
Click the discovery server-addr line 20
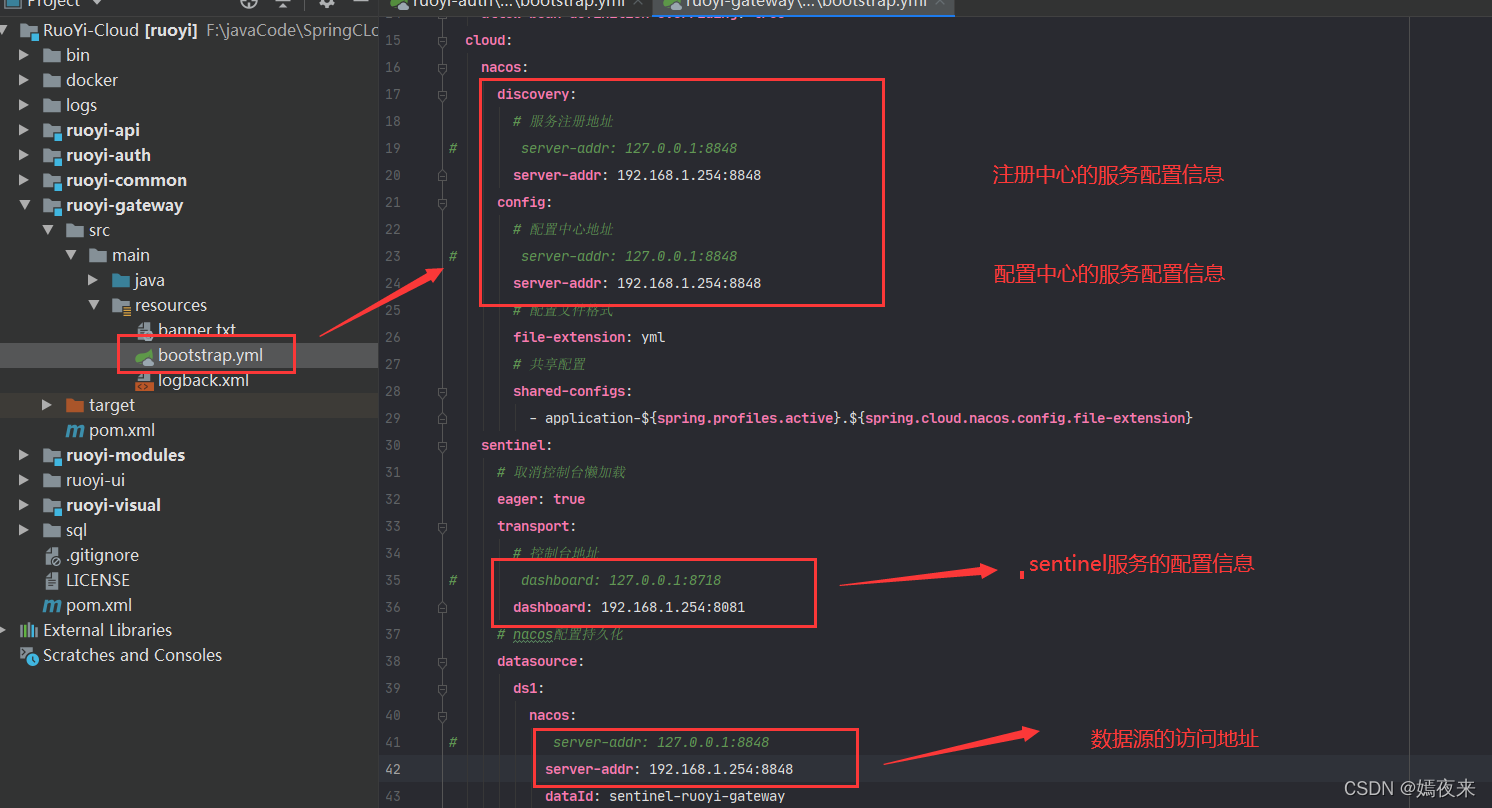tap(637, 176)
